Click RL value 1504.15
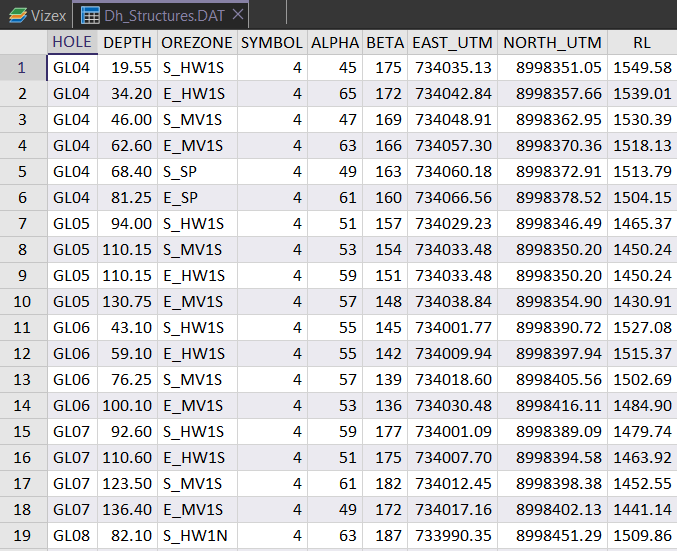This screenshot has height=551, width=677. click(642, 198)
